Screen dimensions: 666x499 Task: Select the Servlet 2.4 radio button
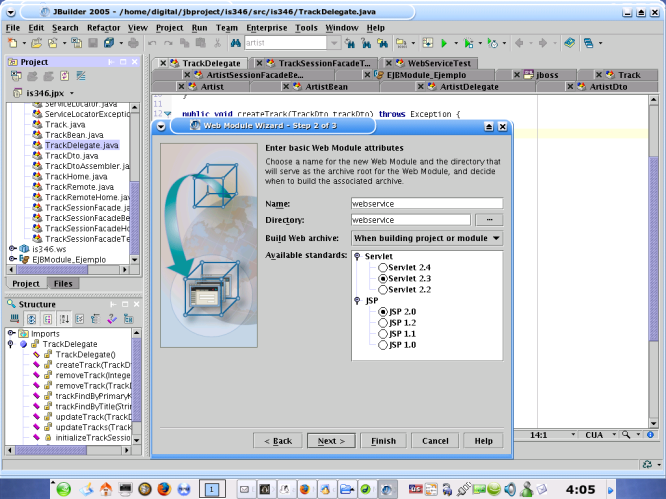point(383,268)
